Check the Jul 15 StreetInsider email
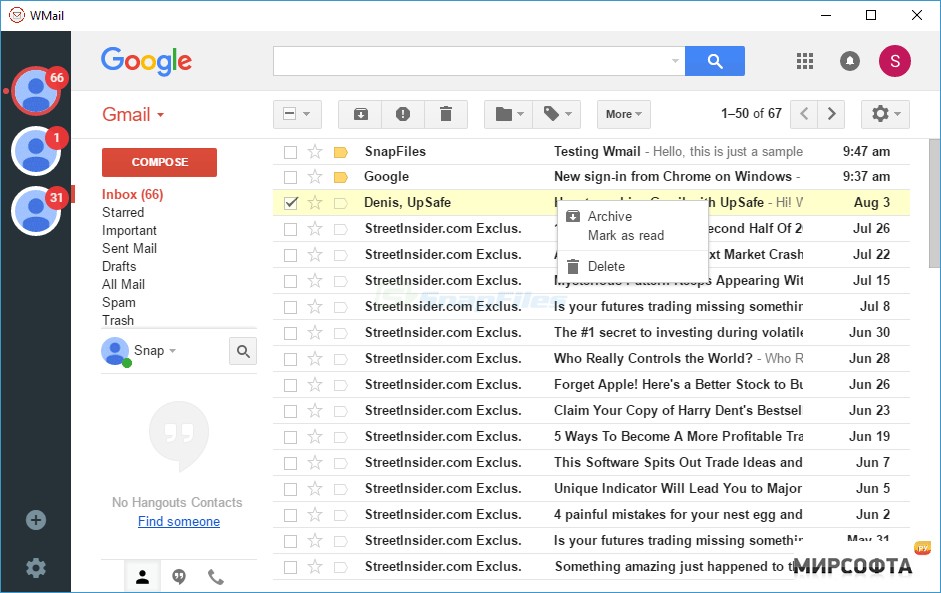 [290, 281]
